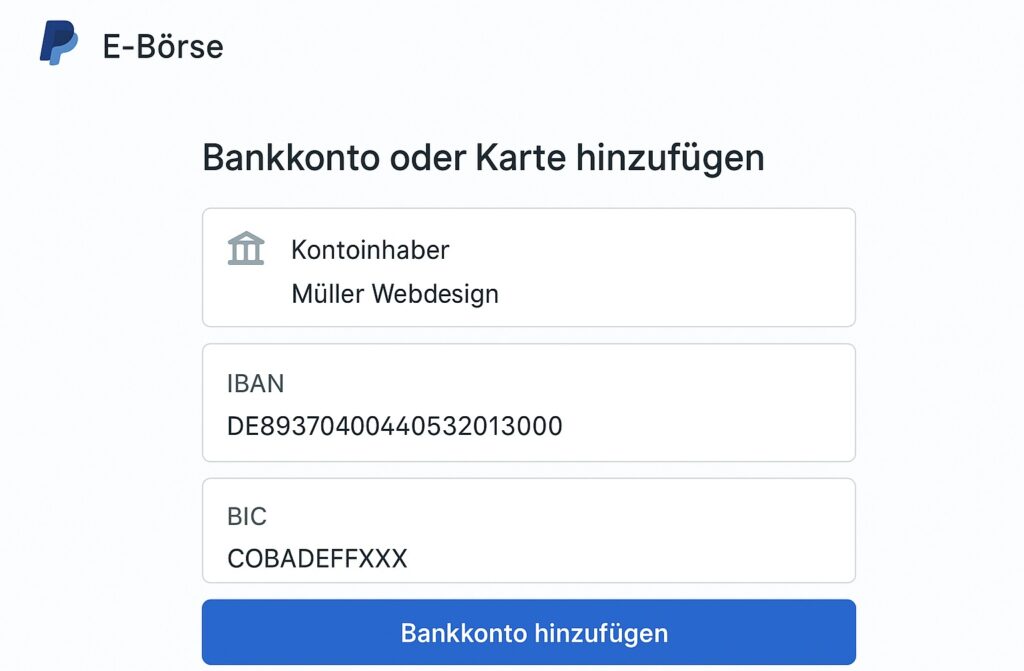Image resolution: width=1024 pixels, height=671 pixels.
Task: Click the heading Bankkonto oder Karte hinzufügen
Action: click(x=484, y=157)
